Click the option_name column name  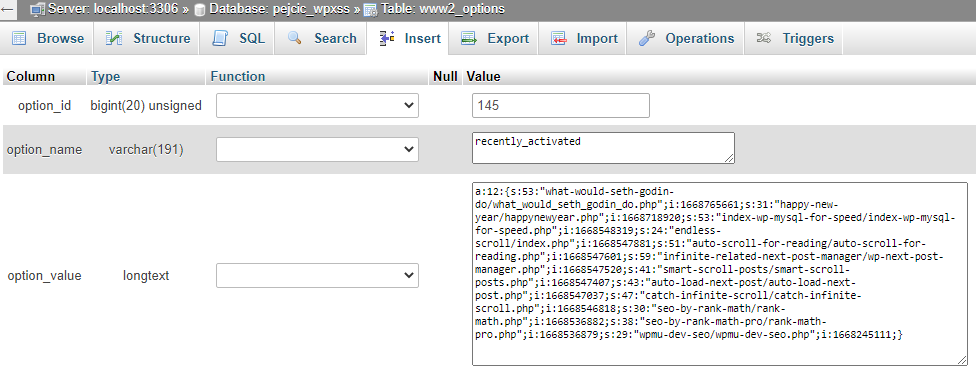coord(44,150)
